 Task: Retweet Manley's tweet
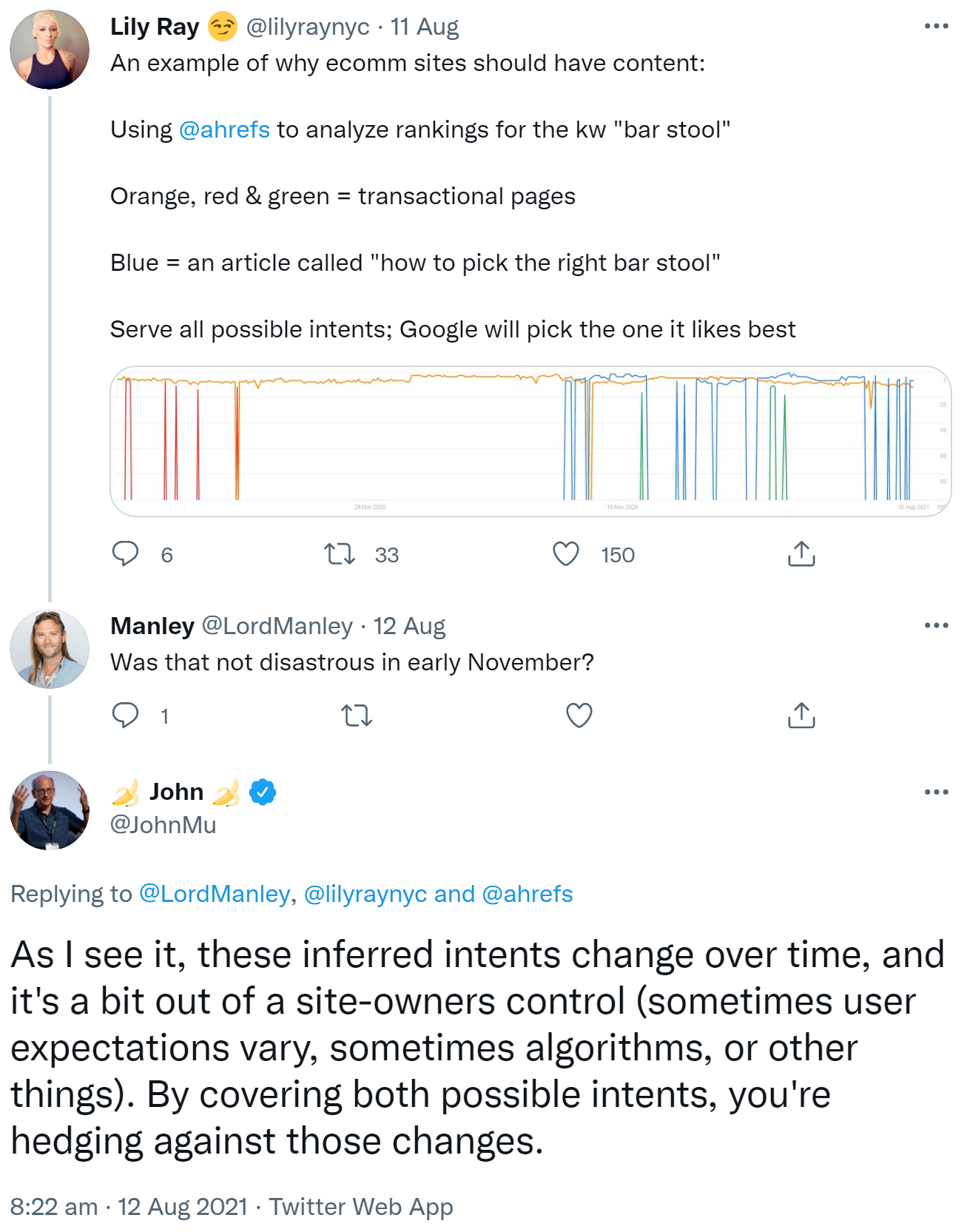pos(356,716)
